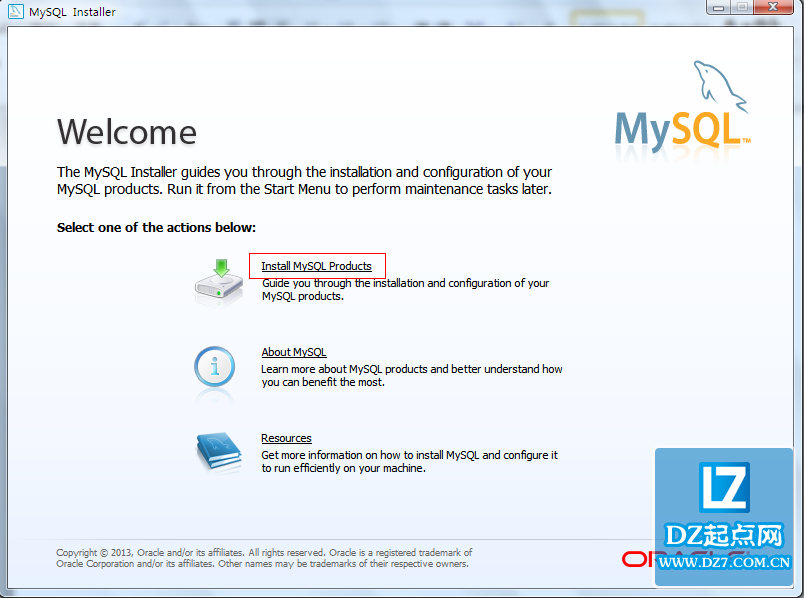Open the Resources link
This screenshot has width=804, height=598.
(286, 438)
